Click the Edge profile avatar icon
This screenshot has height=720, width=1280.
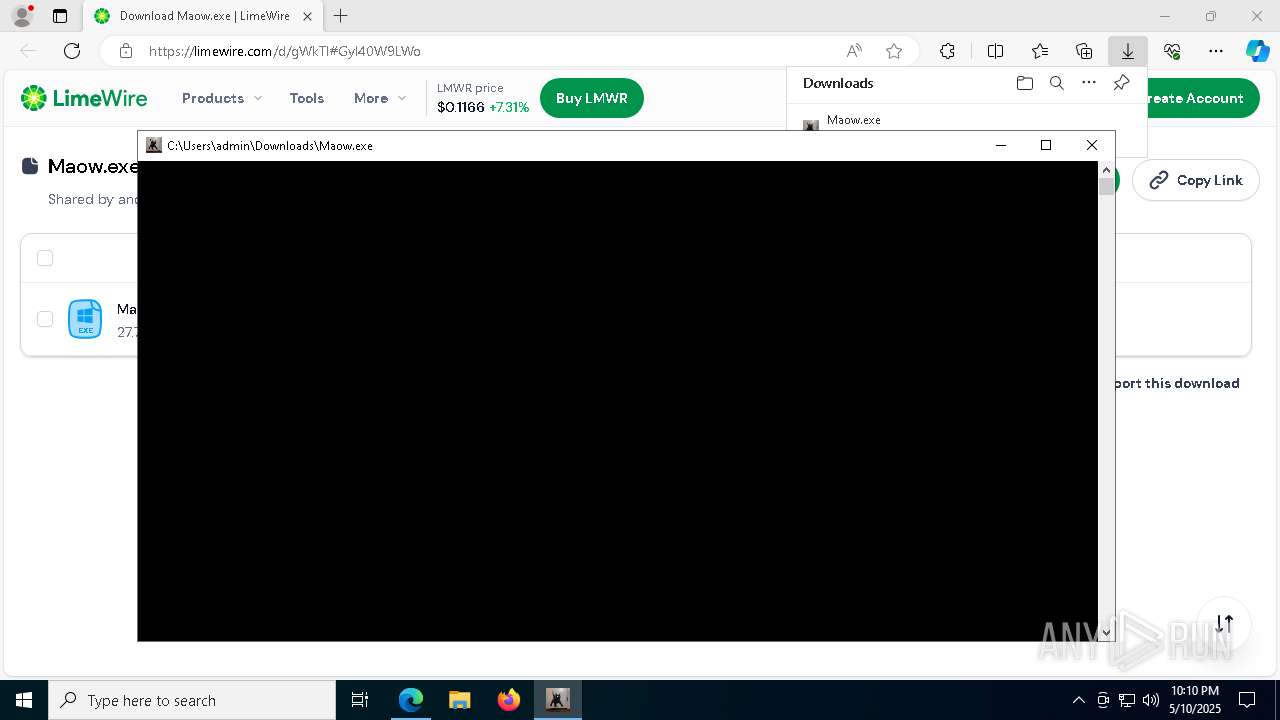(22, 16)
